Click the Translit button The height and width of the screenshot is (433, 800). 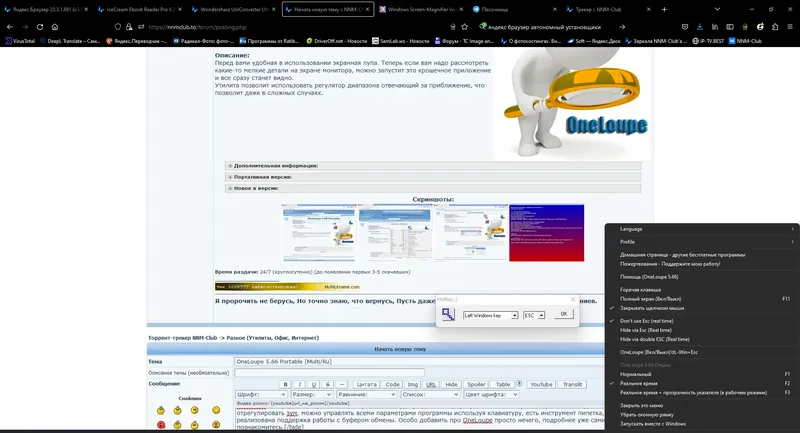click(572, 385)
